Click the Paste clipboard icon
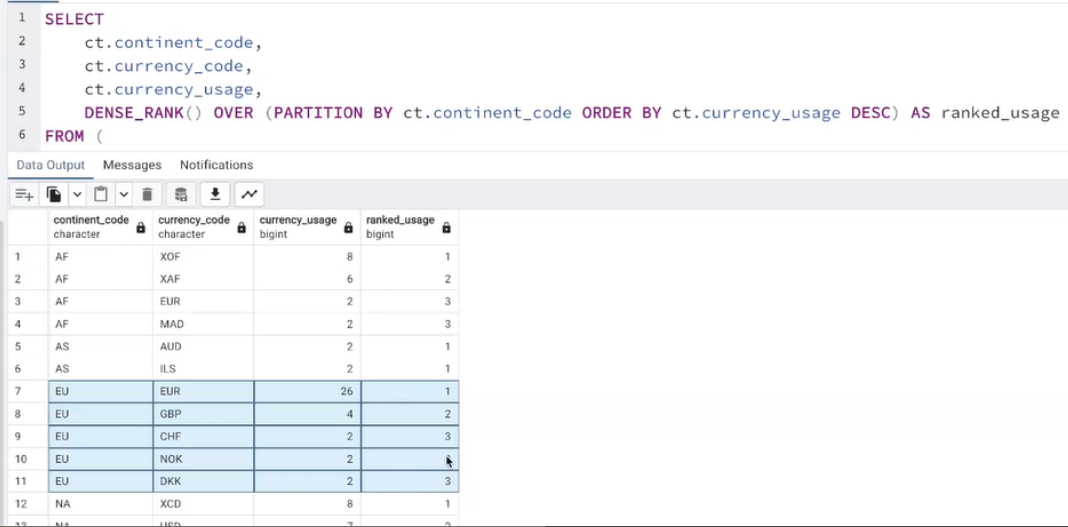Viewport: 1068px width, 527px height. 101,195
